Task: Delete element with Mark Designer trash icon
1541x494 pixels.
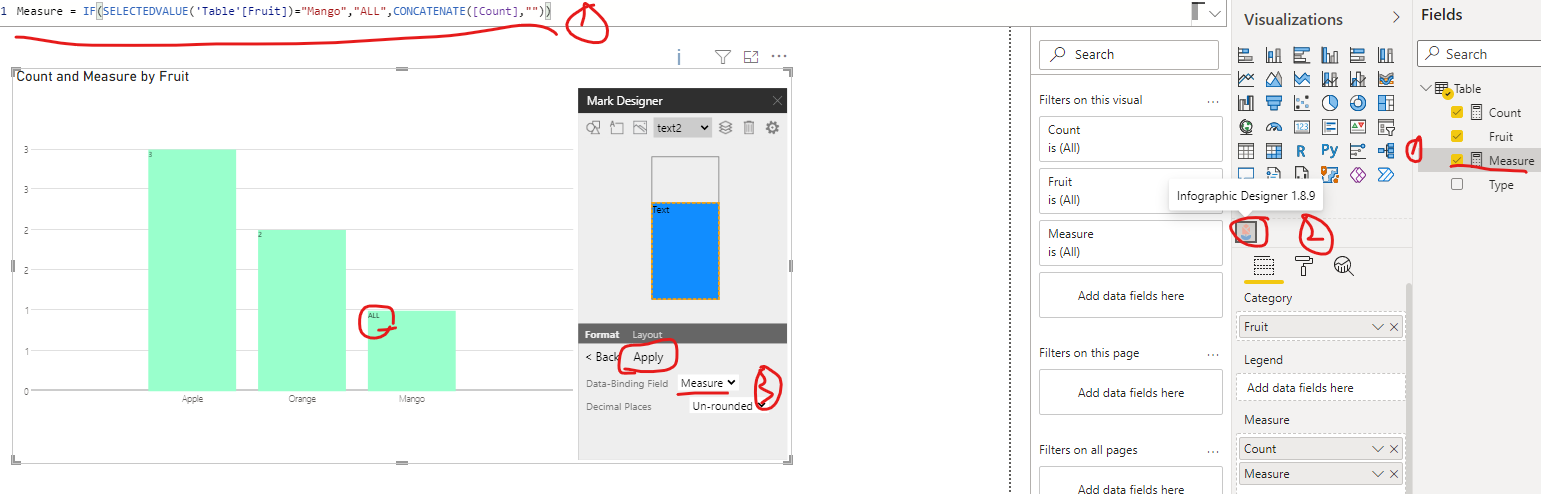Action: pos(748,127)
